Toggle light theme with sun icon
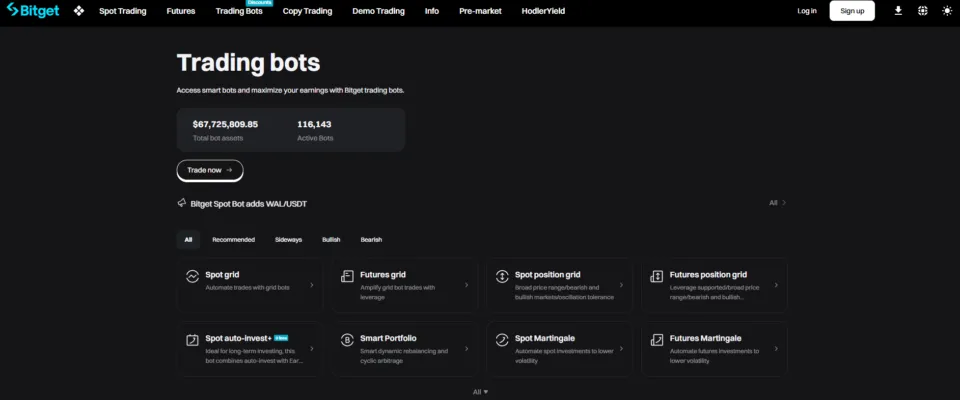Image resolution: width=960 pixels, height=400 pixels. [x=947, y=11]
